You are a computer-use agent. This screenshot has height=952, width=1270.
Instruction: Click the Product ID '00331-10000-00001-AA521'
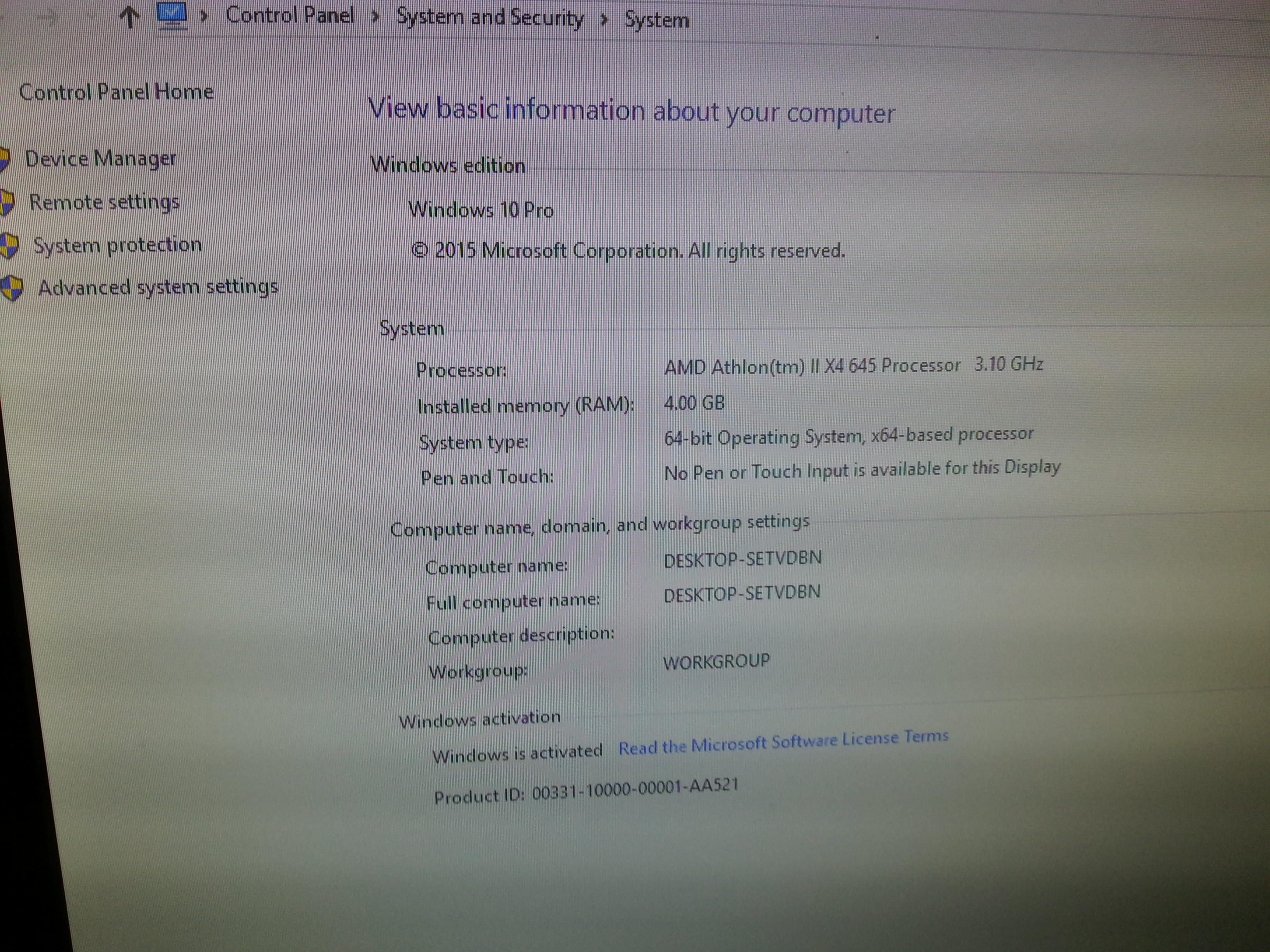tap(635, 789)
